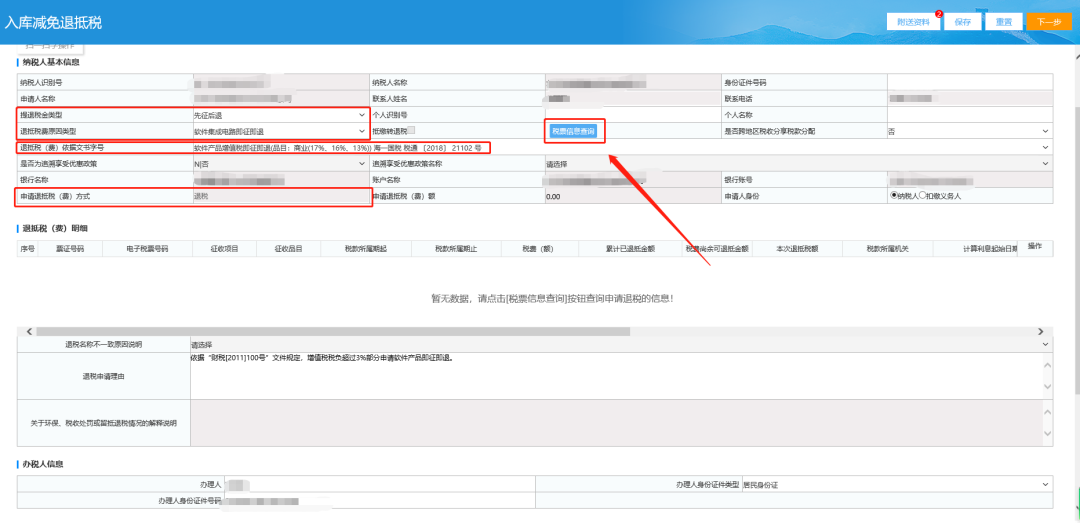Click the 税款所属期止 column header
The width and height of the screenshot is (1080, 523).
(456, 248)
